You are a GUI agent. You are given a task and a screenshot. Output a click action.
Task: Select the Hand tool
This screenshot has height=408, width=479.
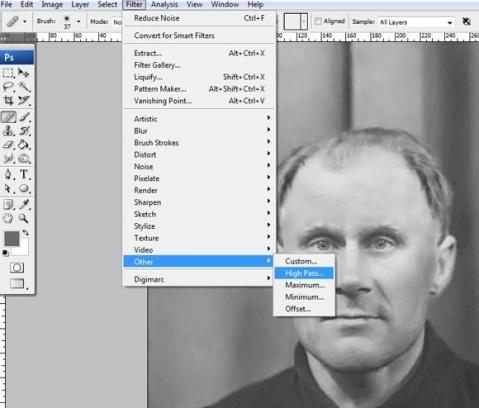(x=8, y=218)
